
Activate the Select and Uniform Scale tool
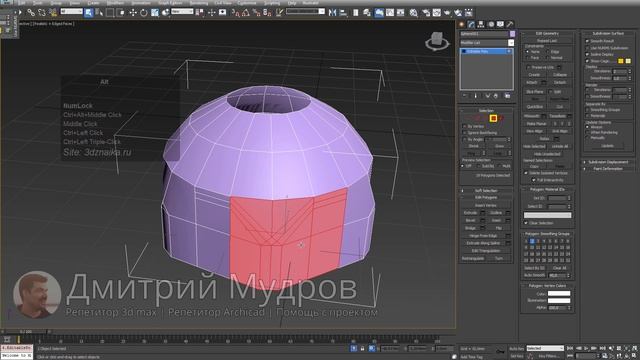click(x=155, y=13)
